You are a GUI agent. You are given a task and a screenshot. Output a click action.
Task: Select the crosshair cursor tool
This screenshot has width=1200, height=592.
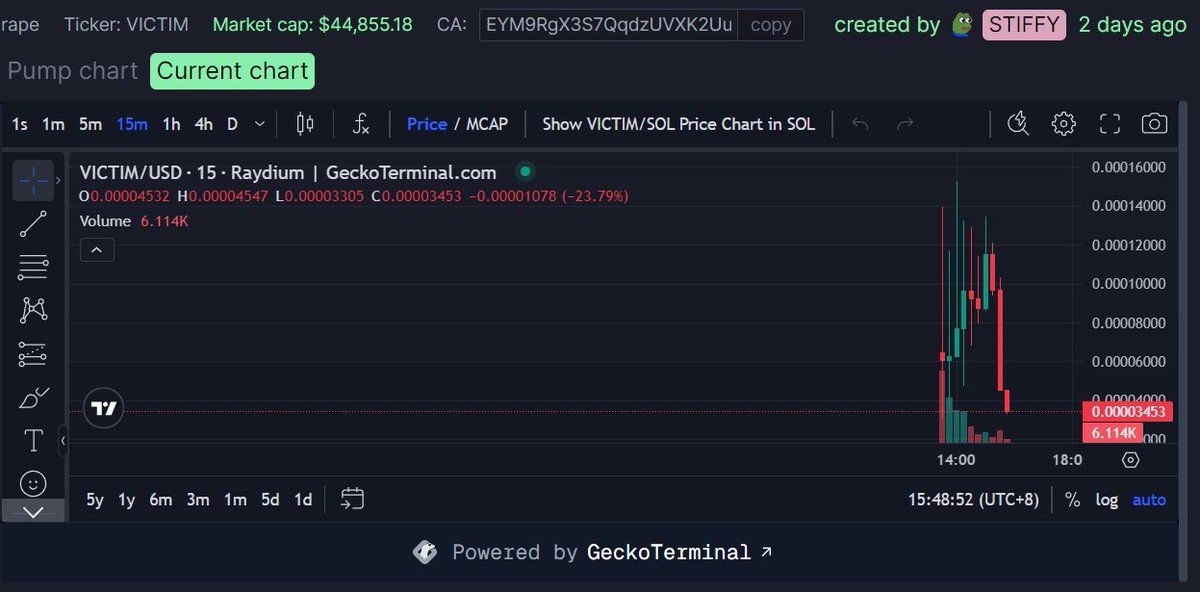tap(33, 181)
